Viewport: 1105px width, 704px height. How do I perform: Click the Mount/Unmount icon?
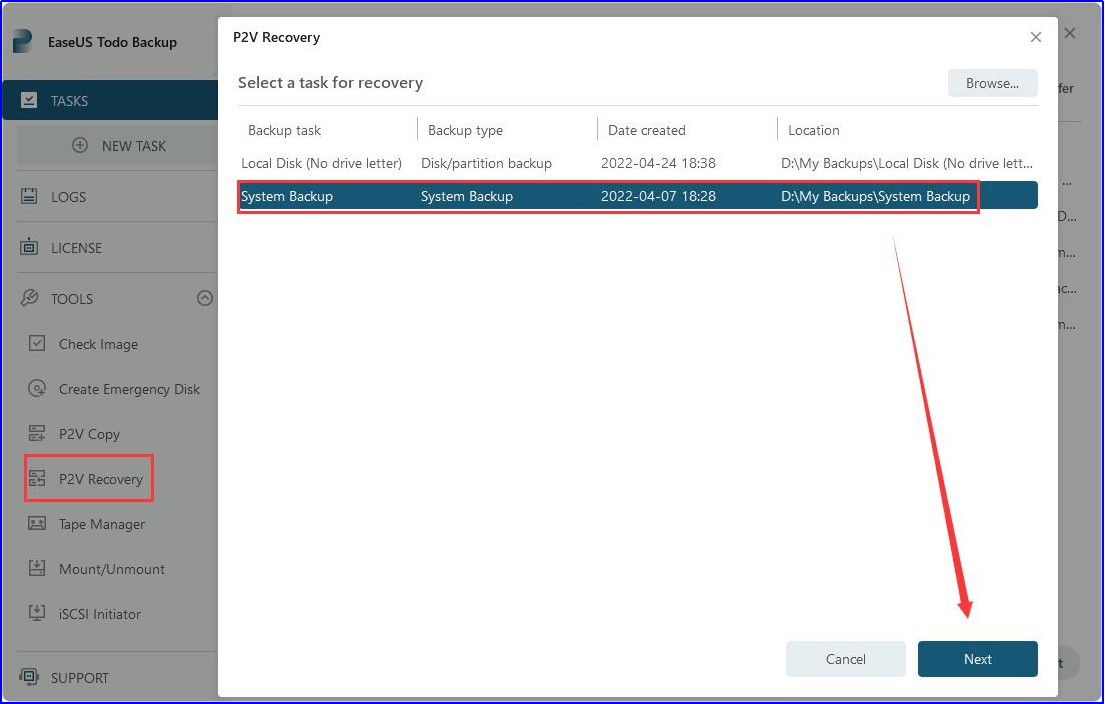pos(37,568)
